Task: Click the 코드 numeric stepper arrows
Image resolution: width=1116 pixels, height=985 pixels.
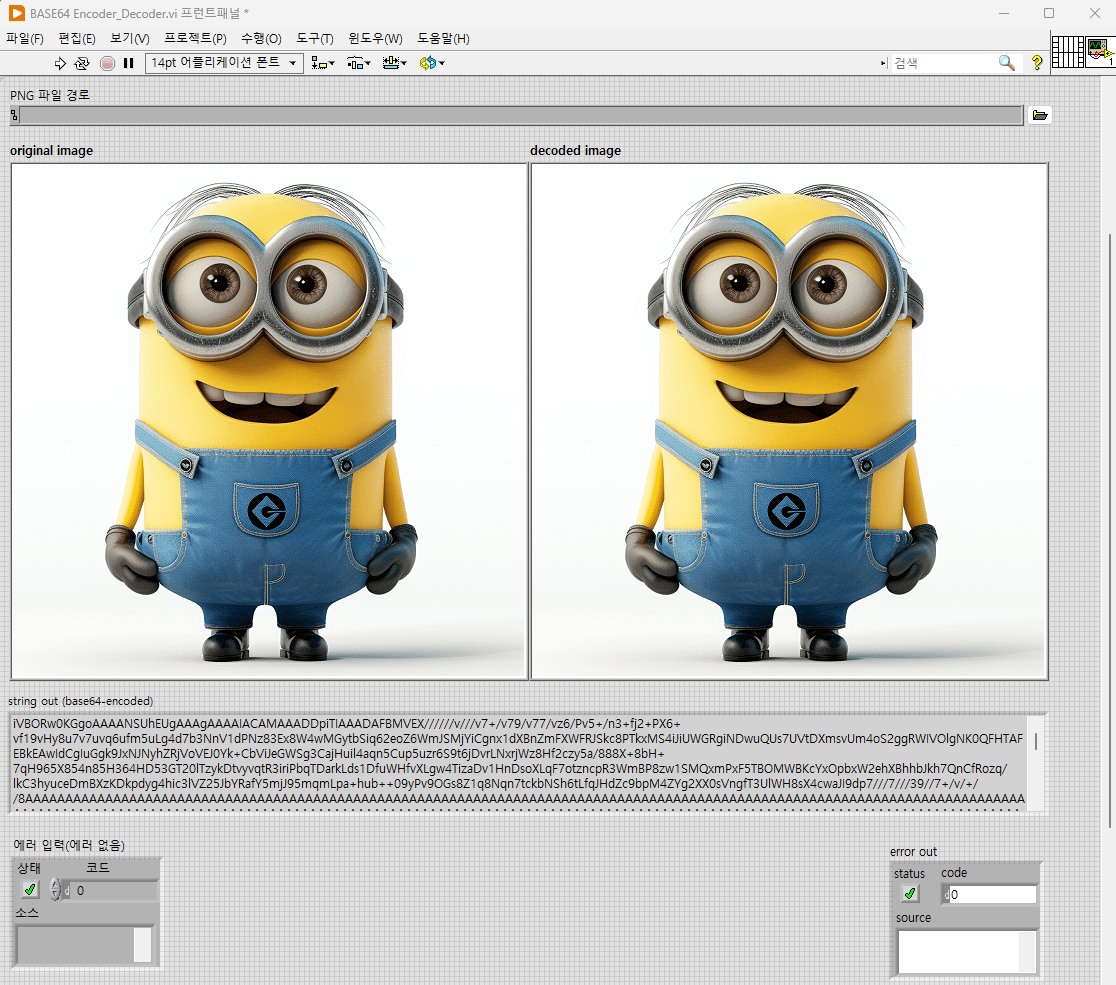Action: 56,890
